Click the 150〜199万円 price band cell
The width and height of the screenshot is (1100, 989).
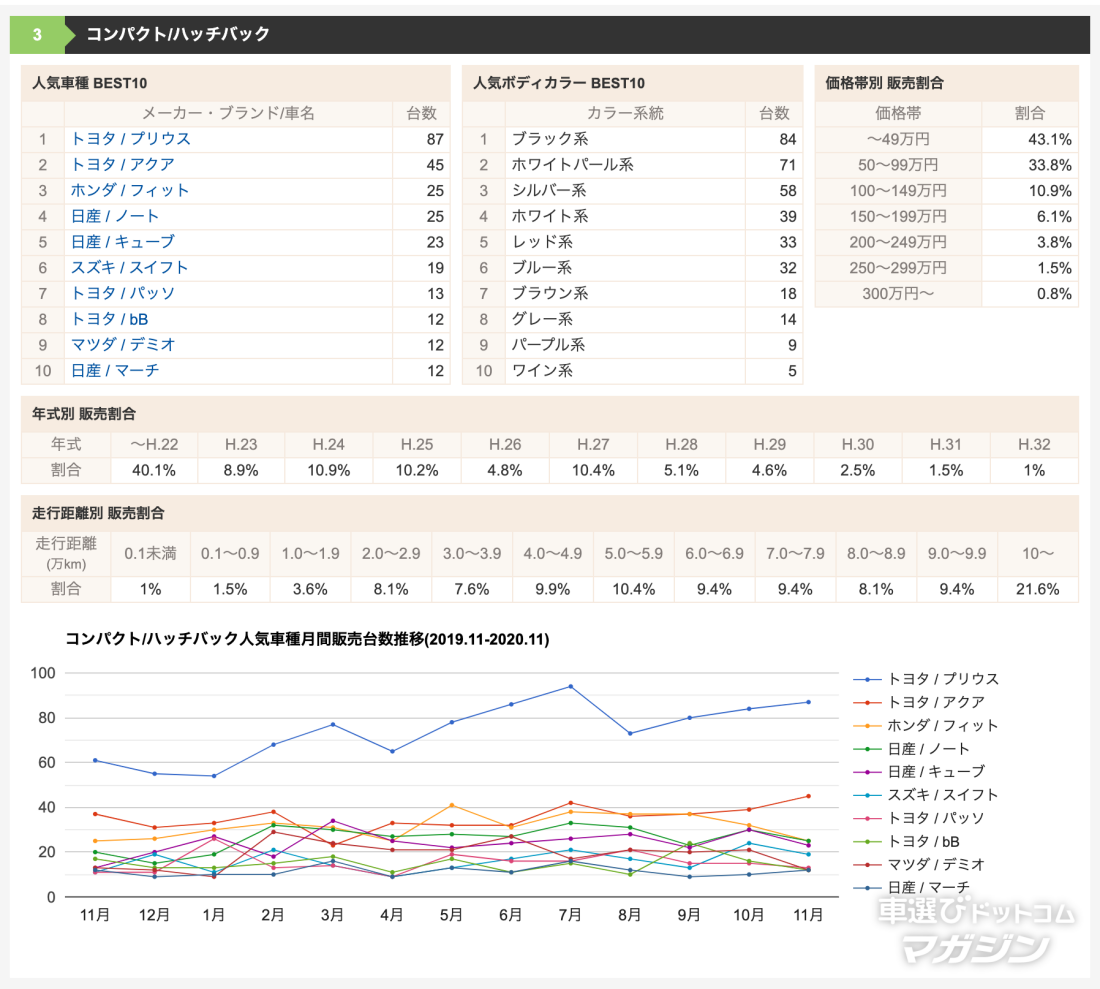898,216
